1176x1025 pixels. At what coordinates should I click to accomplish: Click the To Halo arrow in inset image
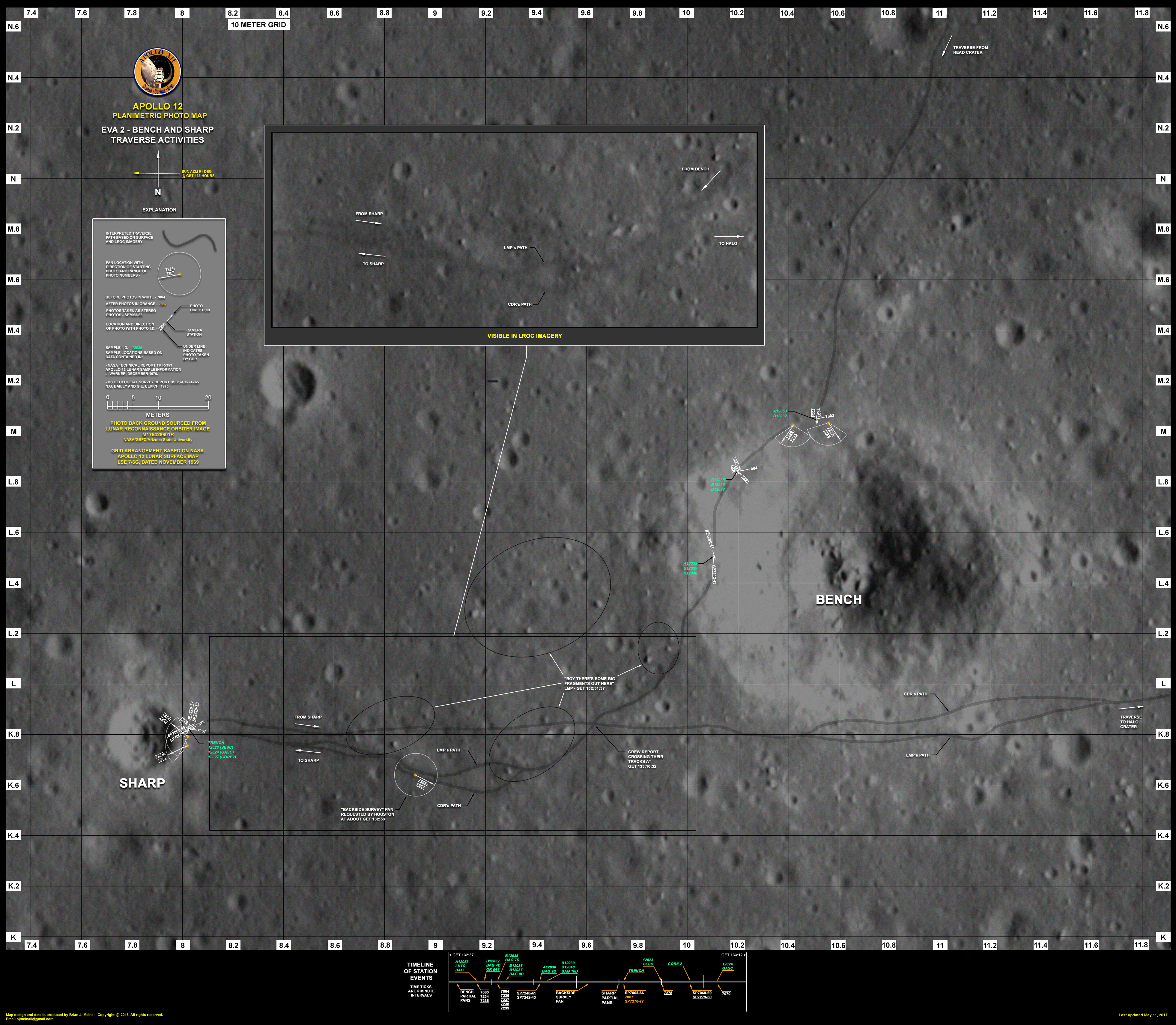click(729, 236)
